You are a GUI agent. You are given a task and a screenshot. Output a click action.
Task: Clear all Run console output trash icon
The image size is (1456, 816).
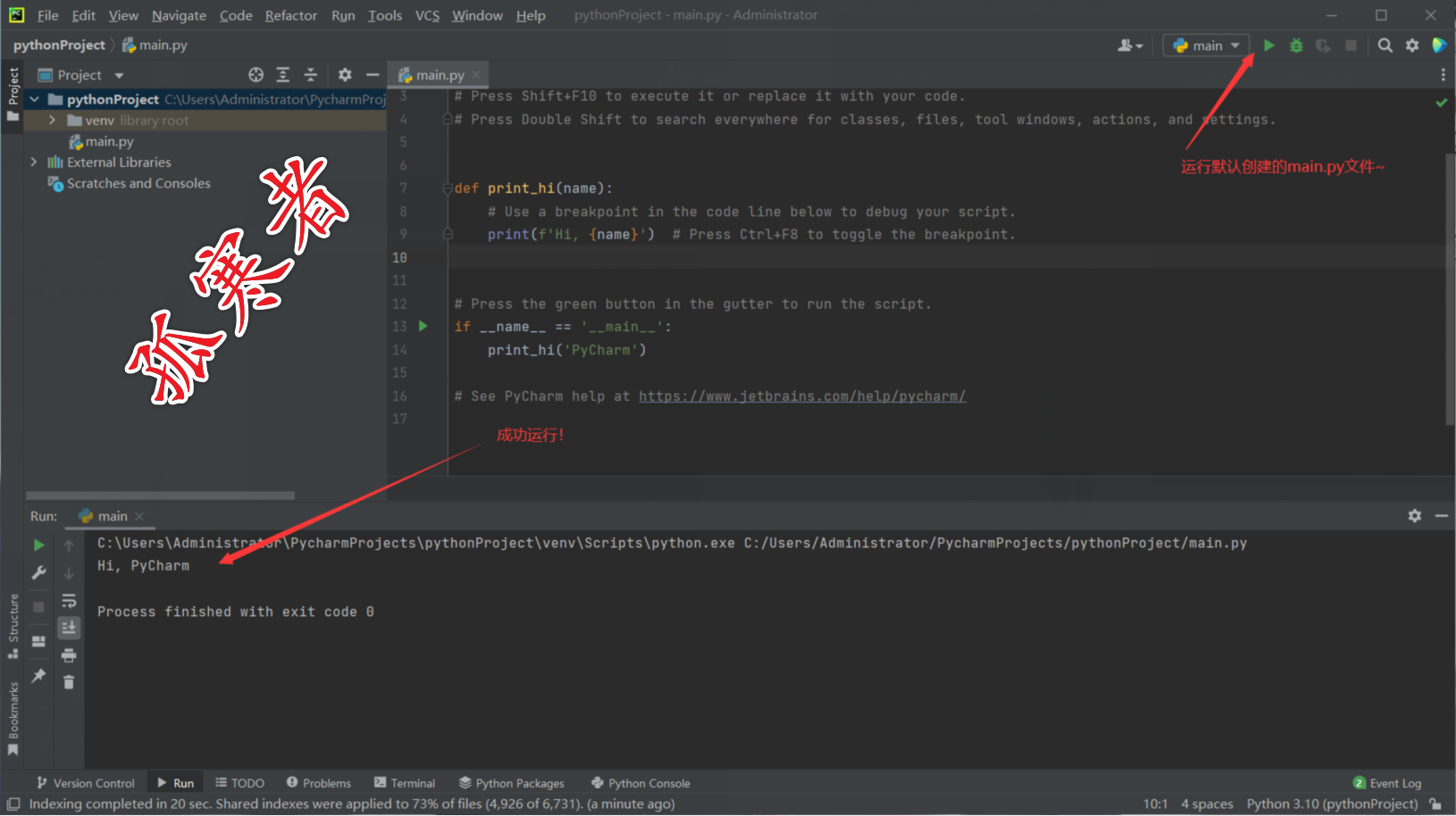[69, 682]
